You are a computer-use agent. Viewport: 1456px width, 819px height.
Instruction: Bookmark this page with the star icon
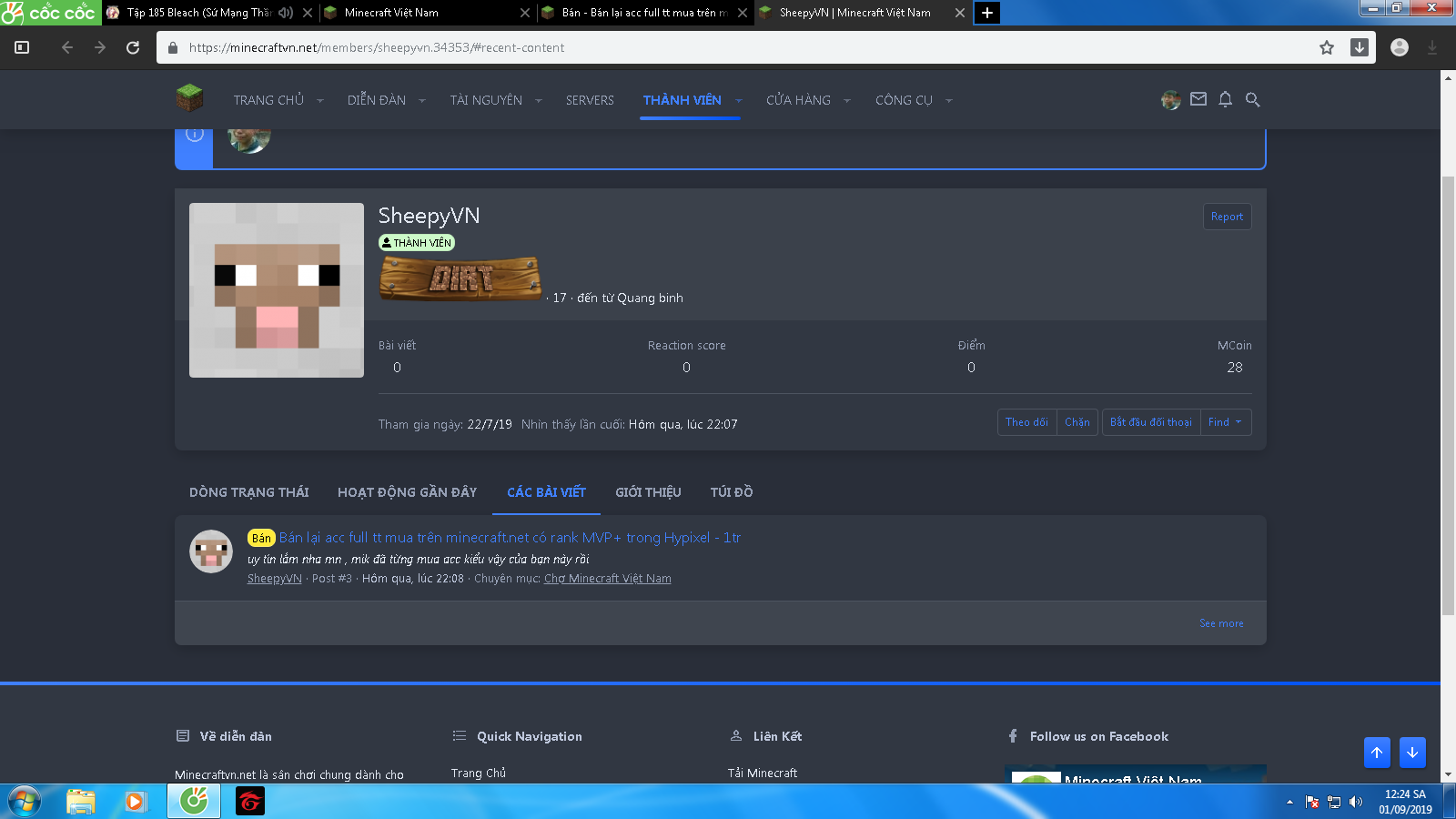coord(1327,47)
